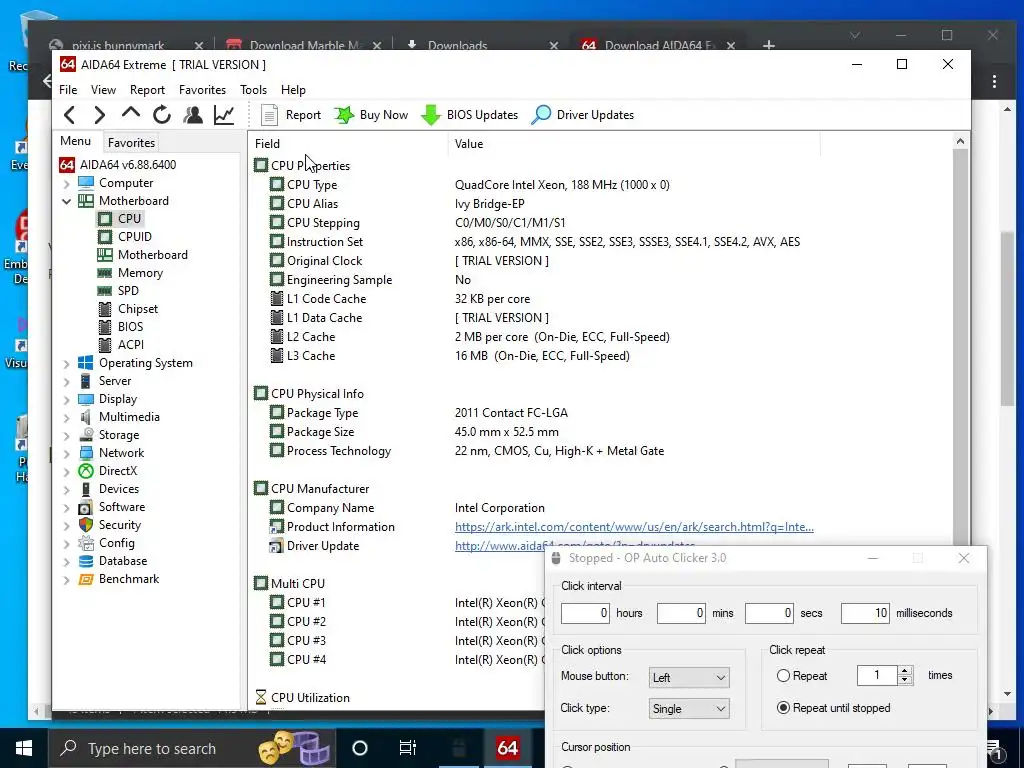The width and height of the screenshot is (1024, 768).
Task: Switch to the Favorites tab in the side panel
Action: pos(131,142)
